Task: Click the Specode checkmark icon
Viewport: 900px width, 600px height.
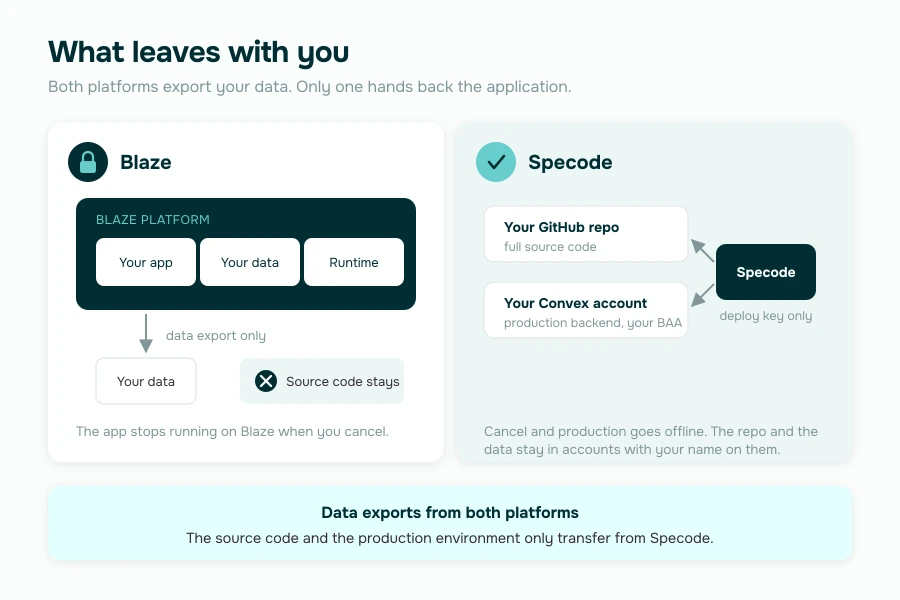Action: 496,162
